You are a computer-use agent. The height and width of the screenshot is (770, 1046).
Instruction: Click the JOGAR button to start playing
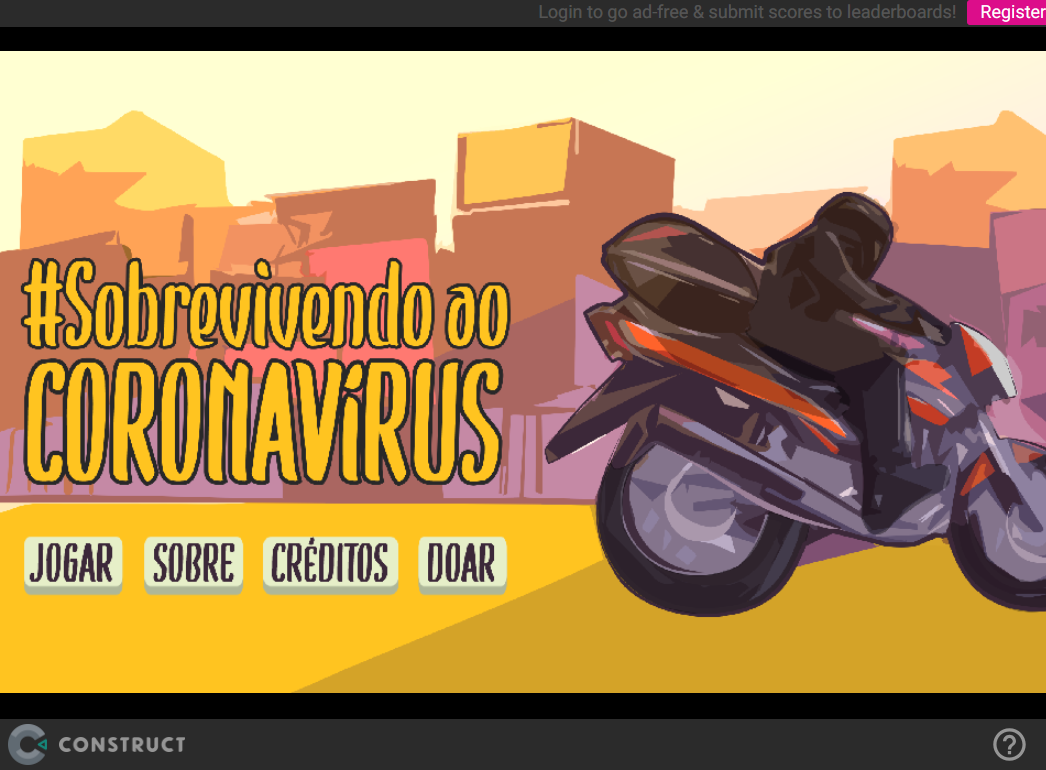click(x=73, y=563)
